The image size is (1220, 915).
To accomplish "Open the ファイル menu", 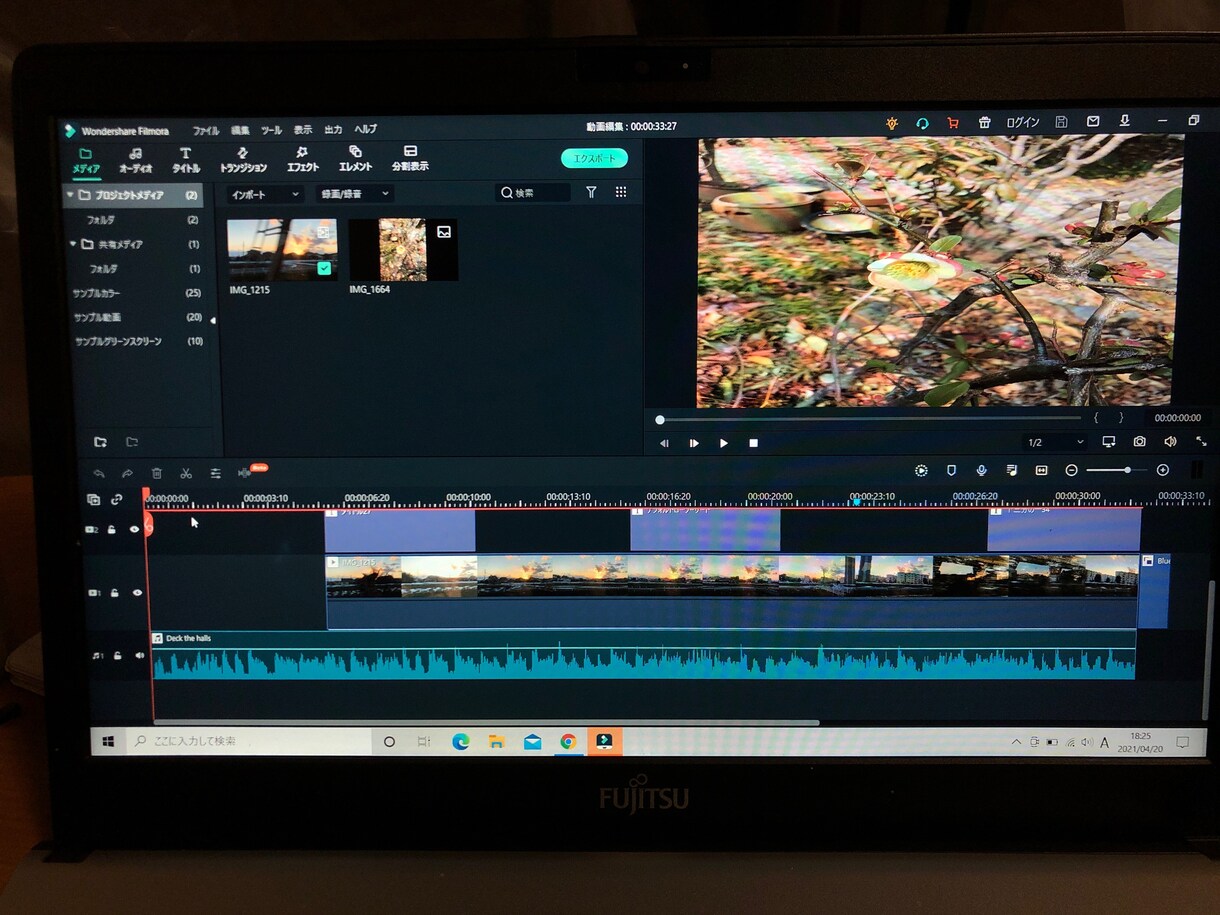I will (x=206, y=130).
